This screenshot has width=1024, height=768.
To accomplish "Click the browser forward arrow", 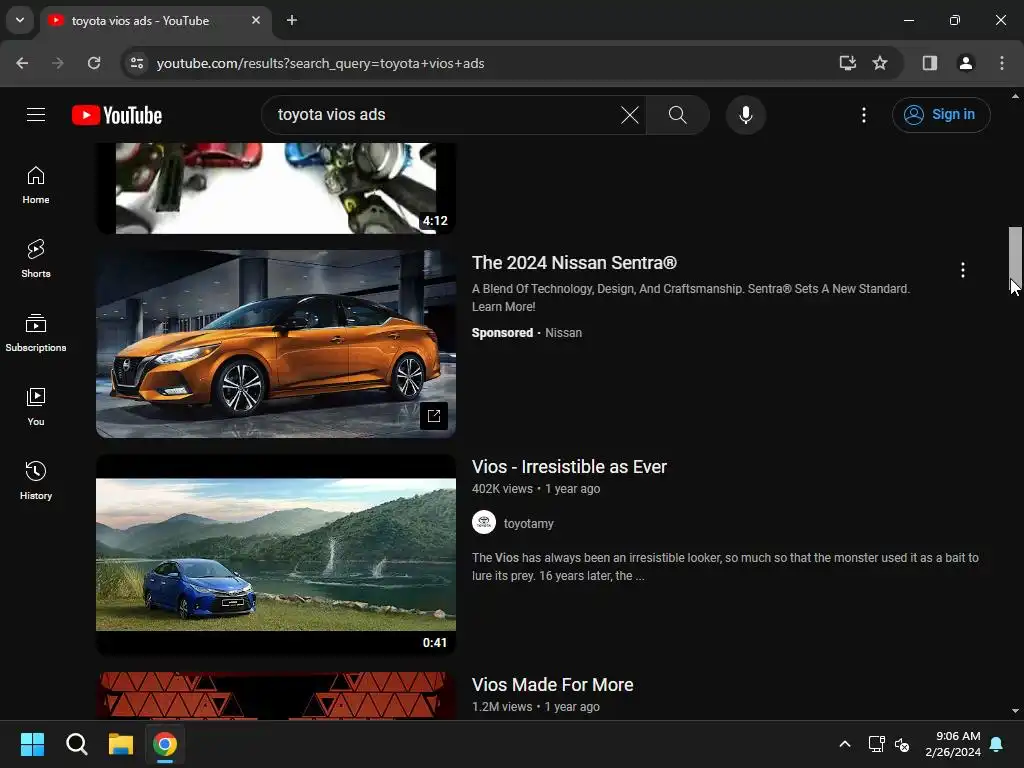I will pos(58,63).
